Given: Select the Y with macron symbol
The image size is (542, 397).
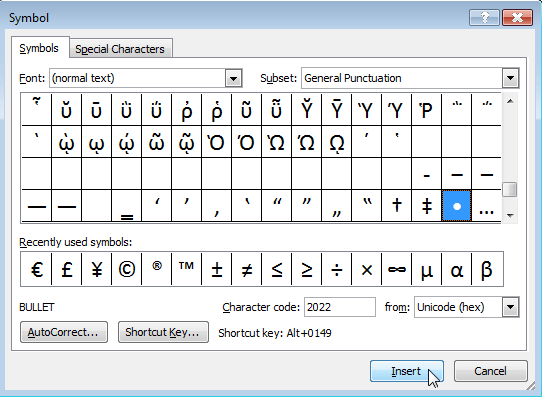Looking at the screenshot, I should (x=337, y=110).
